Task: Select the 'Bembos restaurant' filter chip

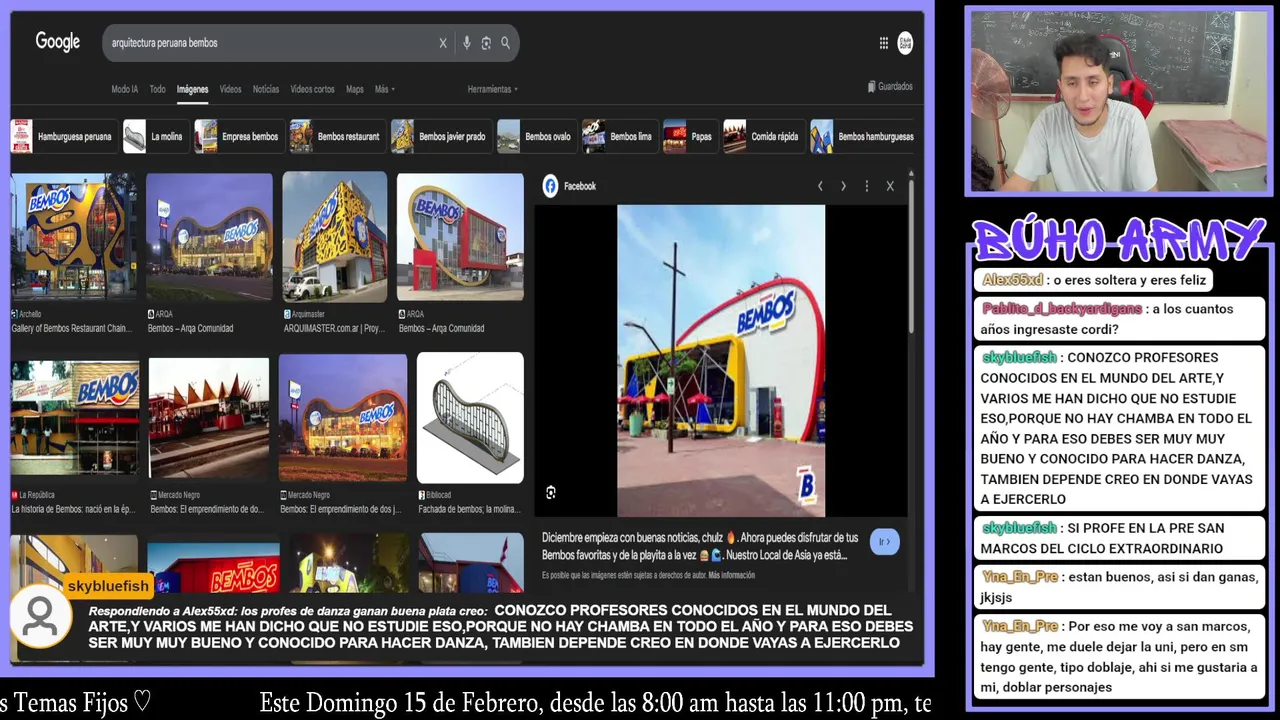Action: pos(337,136)
